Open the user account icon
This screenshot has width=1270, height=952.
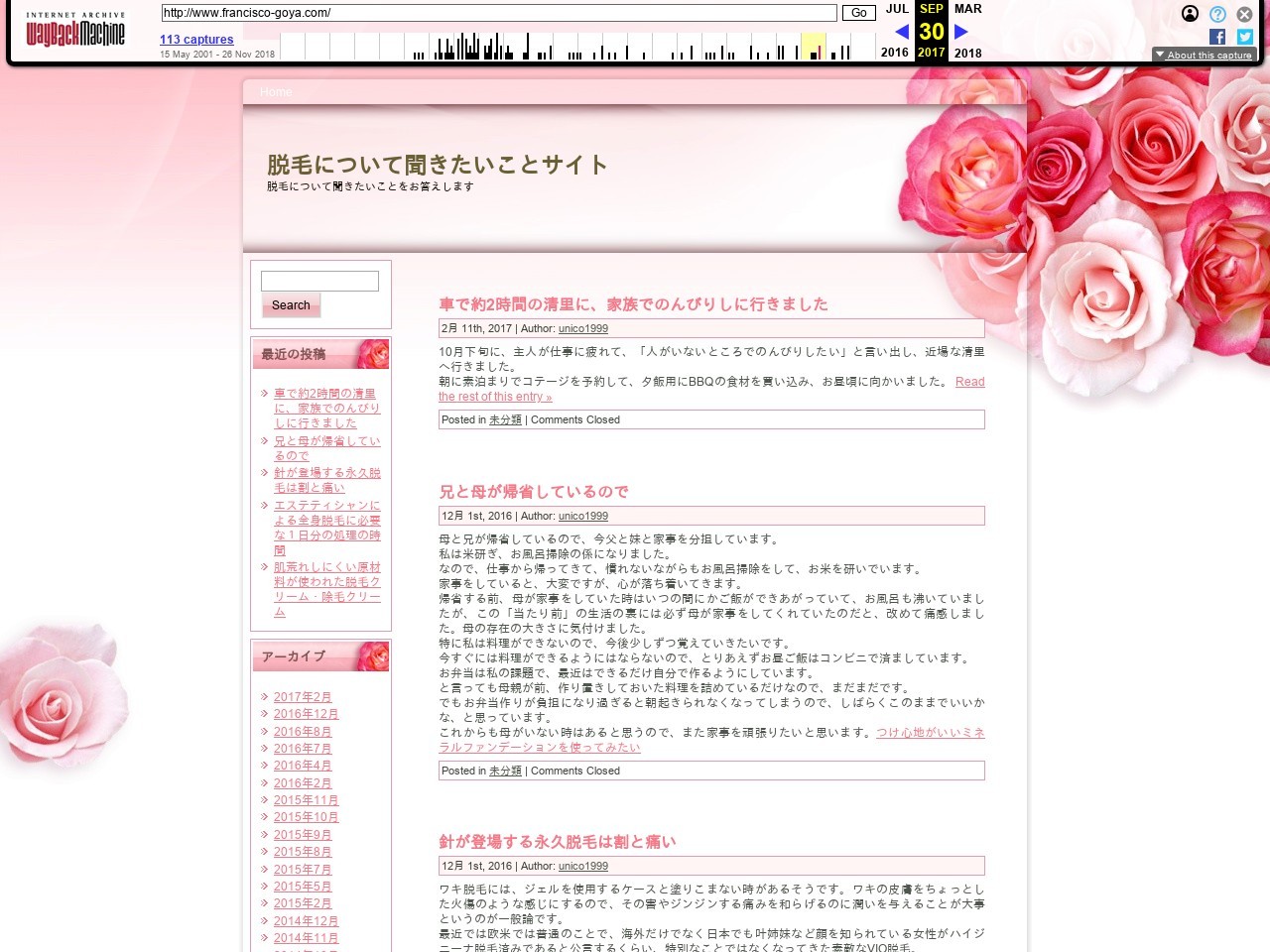tap(1190, 14)
